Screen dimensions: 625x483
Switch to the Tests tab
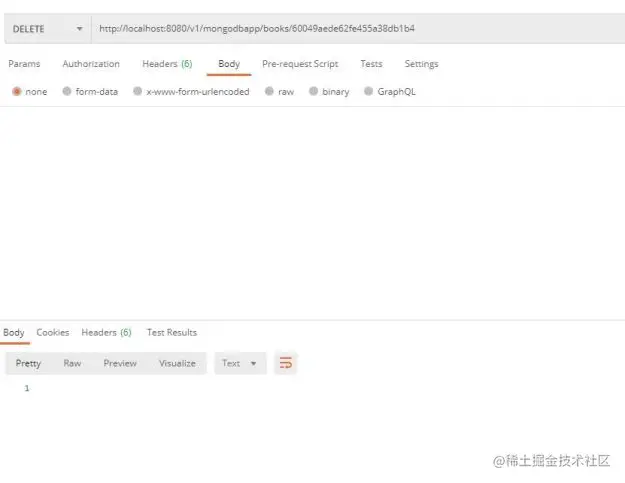tap(371, 64)
